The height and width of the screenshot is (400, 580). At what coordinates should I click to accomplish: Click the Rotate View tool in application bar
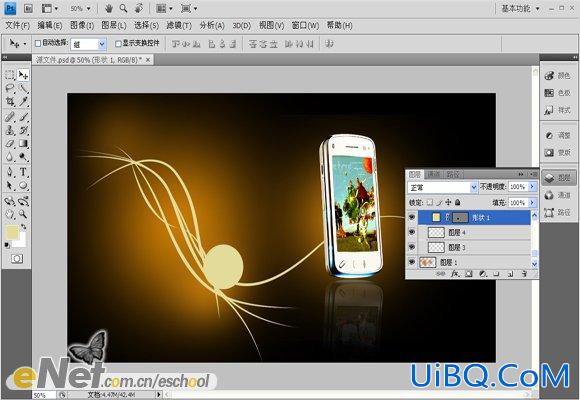pos(139,9)
